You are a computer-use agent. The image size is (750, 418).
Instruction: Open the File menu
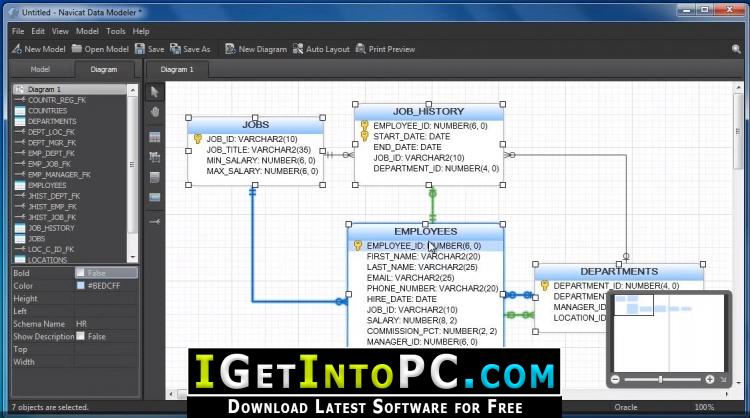[x=18, y=31]
